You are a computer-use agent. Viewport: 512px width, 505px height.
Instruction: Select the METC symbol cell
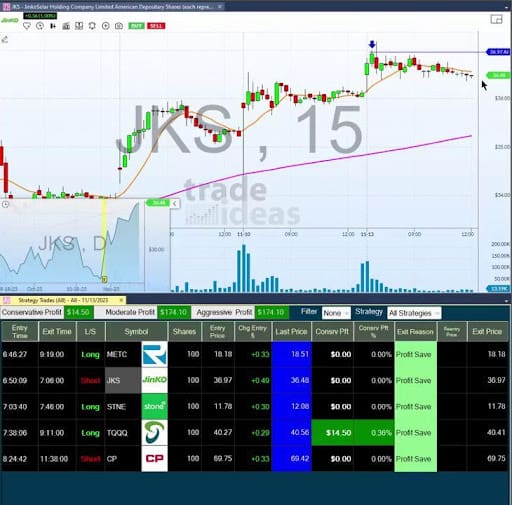(123, 354)
